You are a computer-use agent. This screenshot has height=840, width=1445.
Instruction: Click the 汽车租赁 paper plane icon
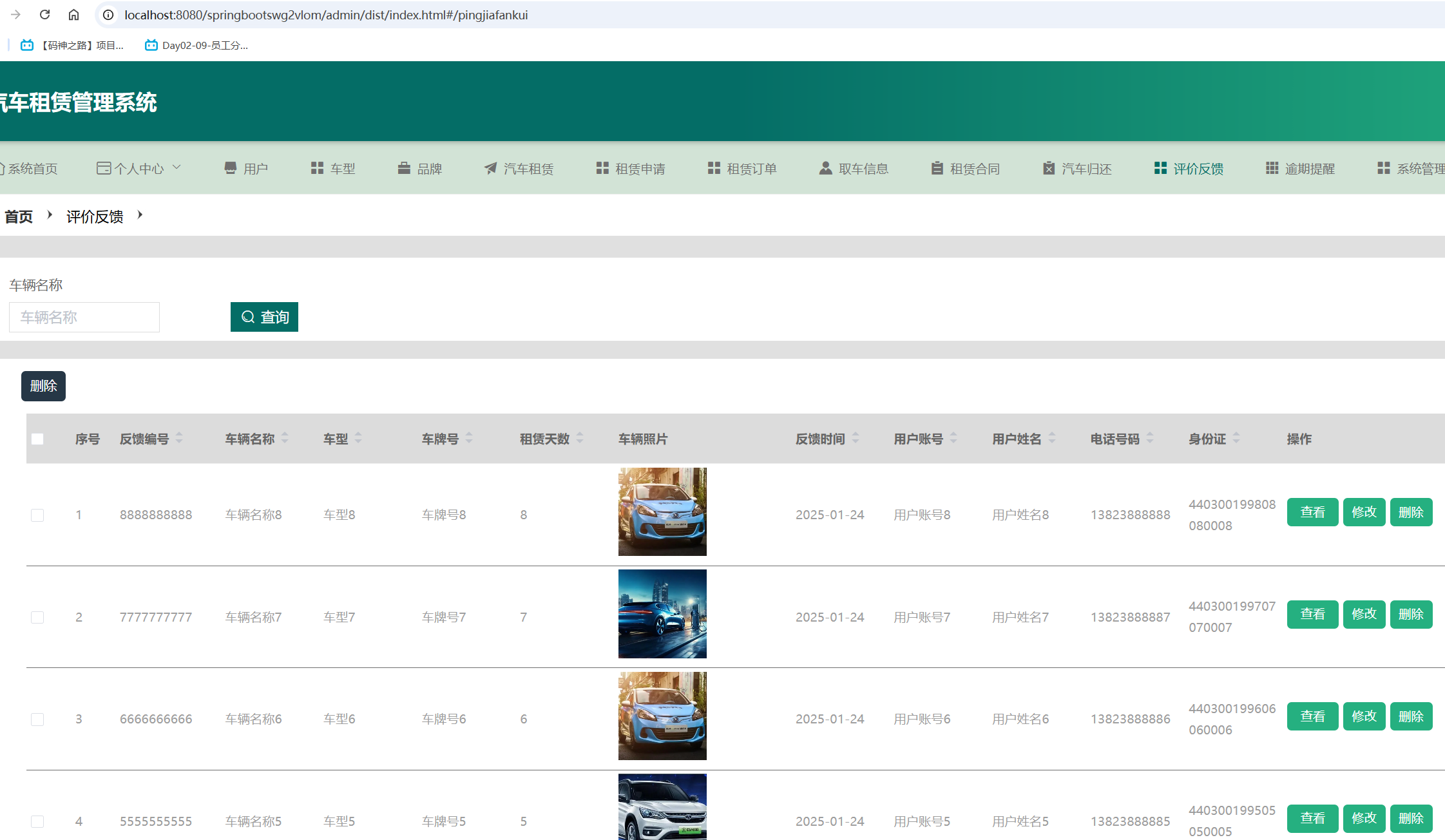[x=490, y=168]
